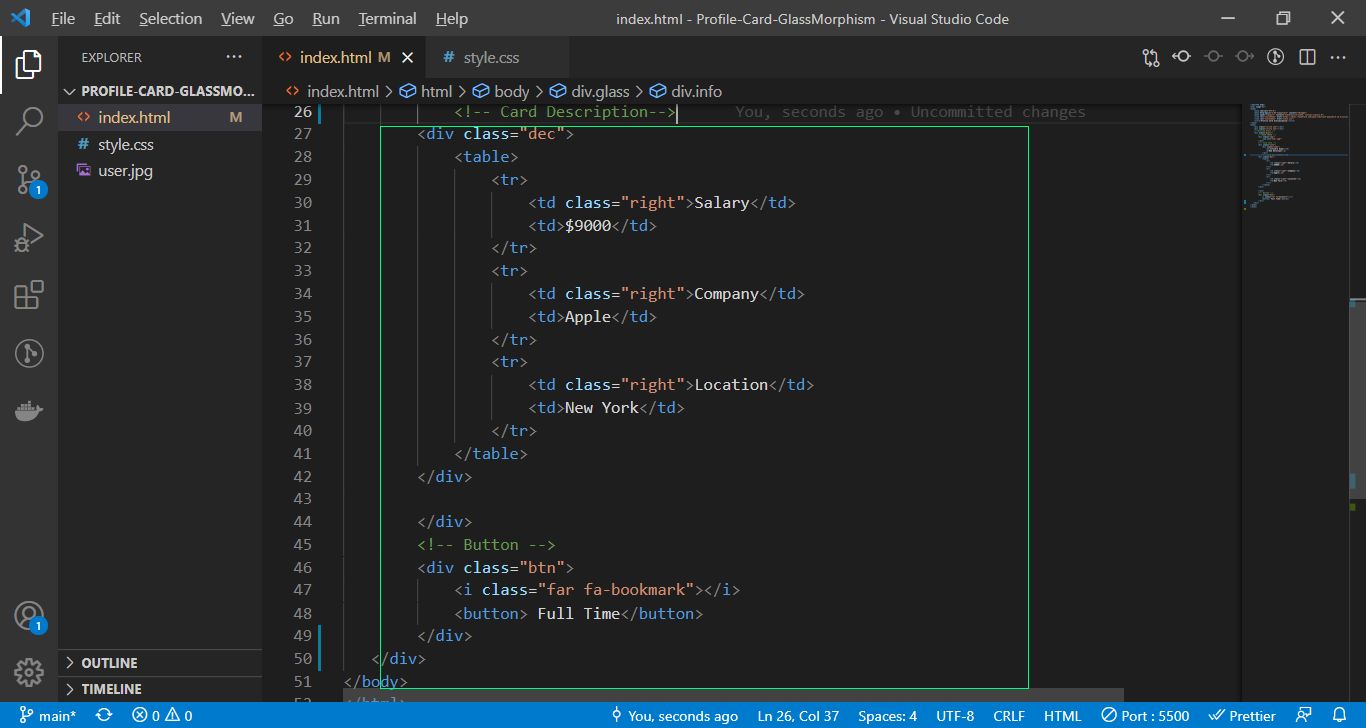Screen dimensions: 1366x728
Task: Open editor More Actions ellipsis
Action: pyautogui.click(x=1338, y=57)
